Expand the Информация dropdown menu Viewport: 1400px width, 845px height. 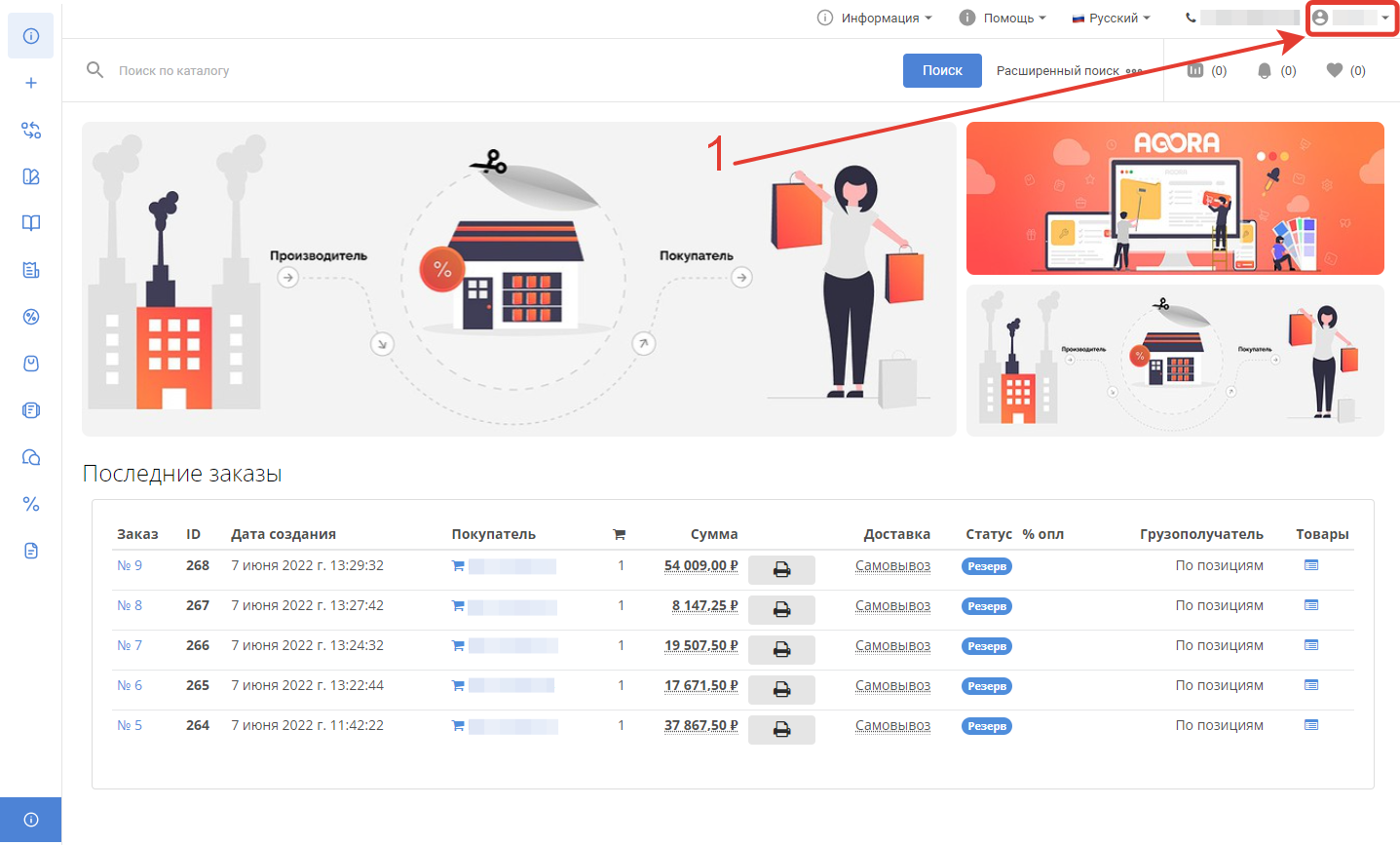coord(875,18)
